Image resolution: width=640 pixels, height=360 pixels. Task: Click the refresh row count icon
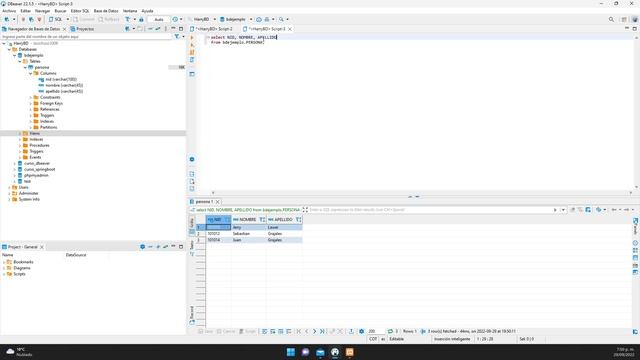point(390,331)
